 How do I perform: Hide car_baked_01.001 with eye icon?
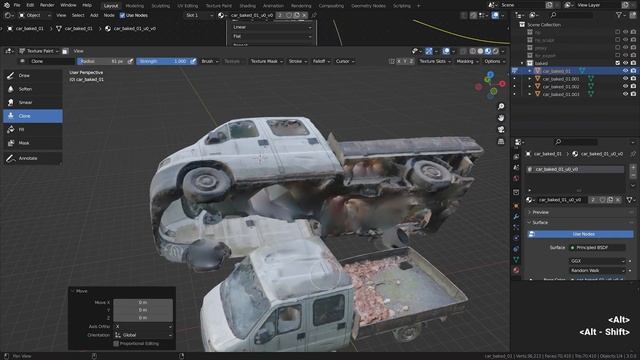tap(625, 79)
